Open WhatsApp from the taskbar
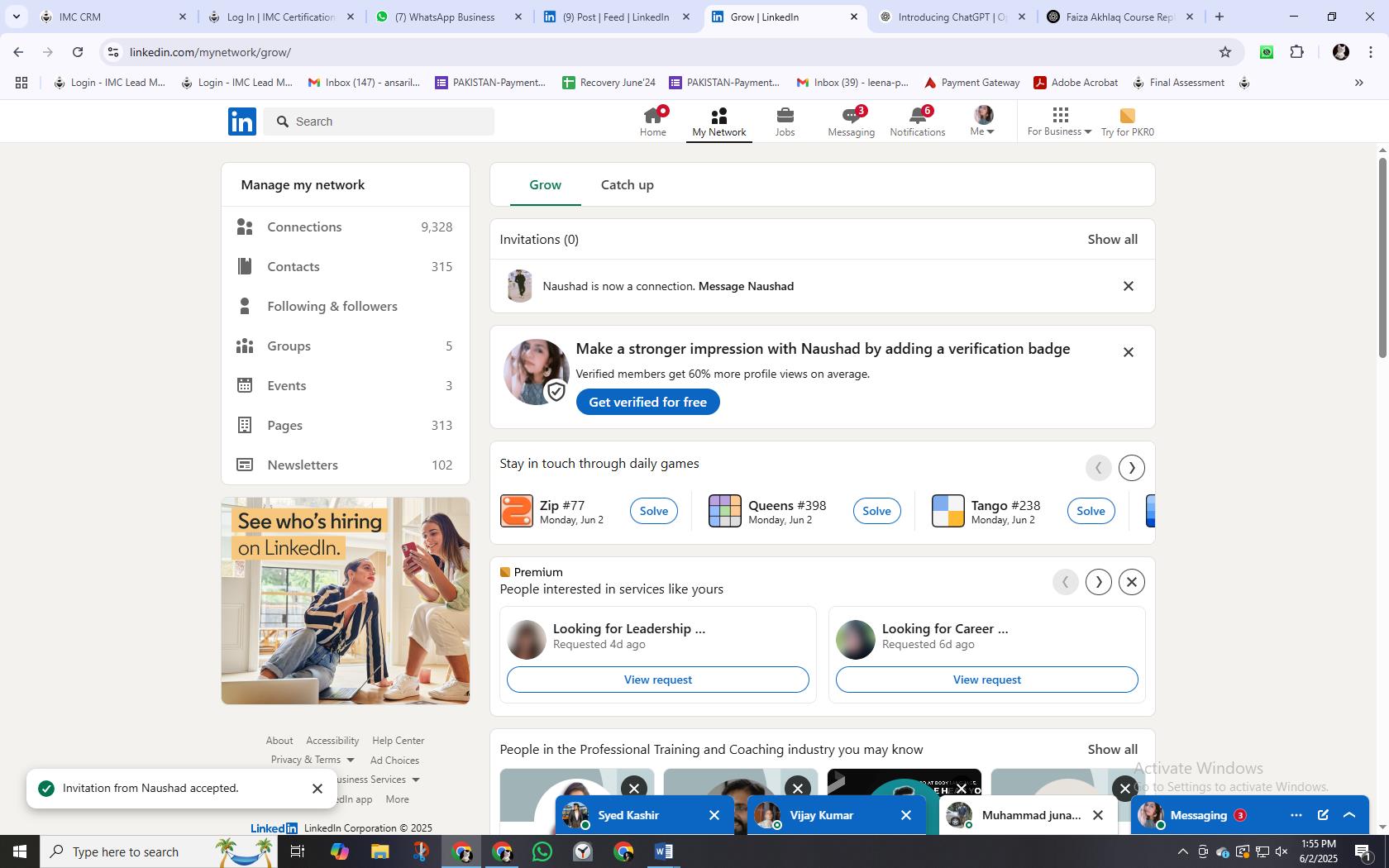 (x=542, y=851)
